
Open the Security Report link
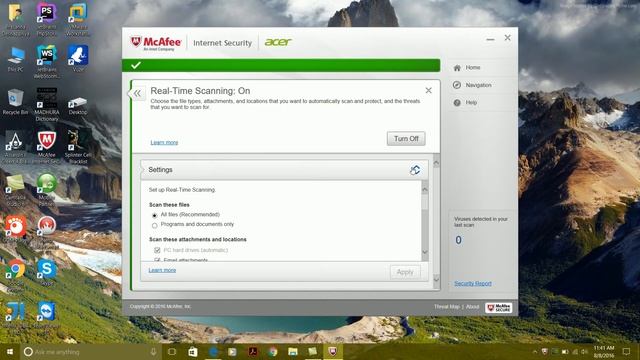coord(473,283)
